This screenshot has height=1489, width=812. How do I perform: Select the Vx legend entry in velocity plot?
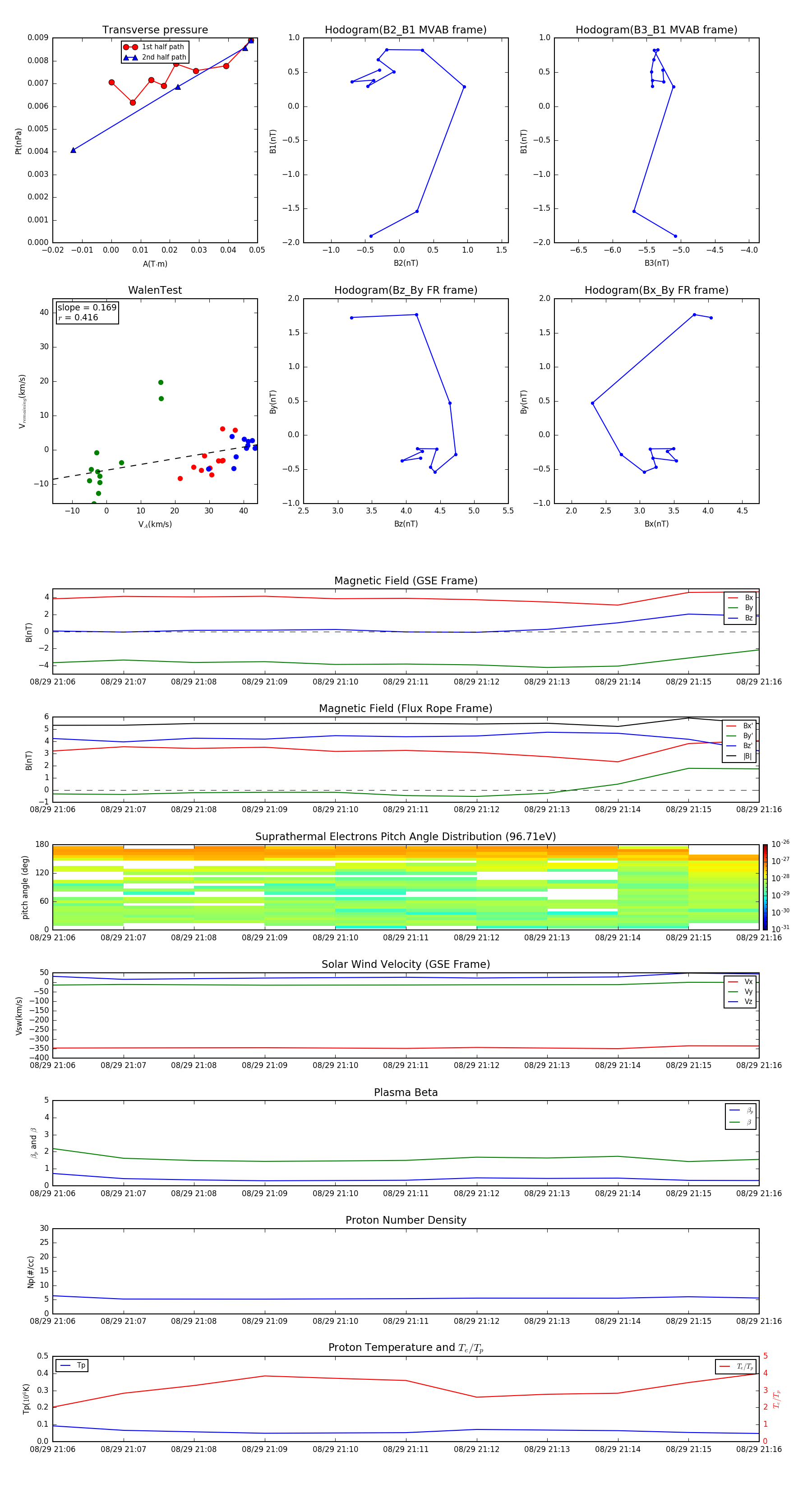click(x=740, y=981)
